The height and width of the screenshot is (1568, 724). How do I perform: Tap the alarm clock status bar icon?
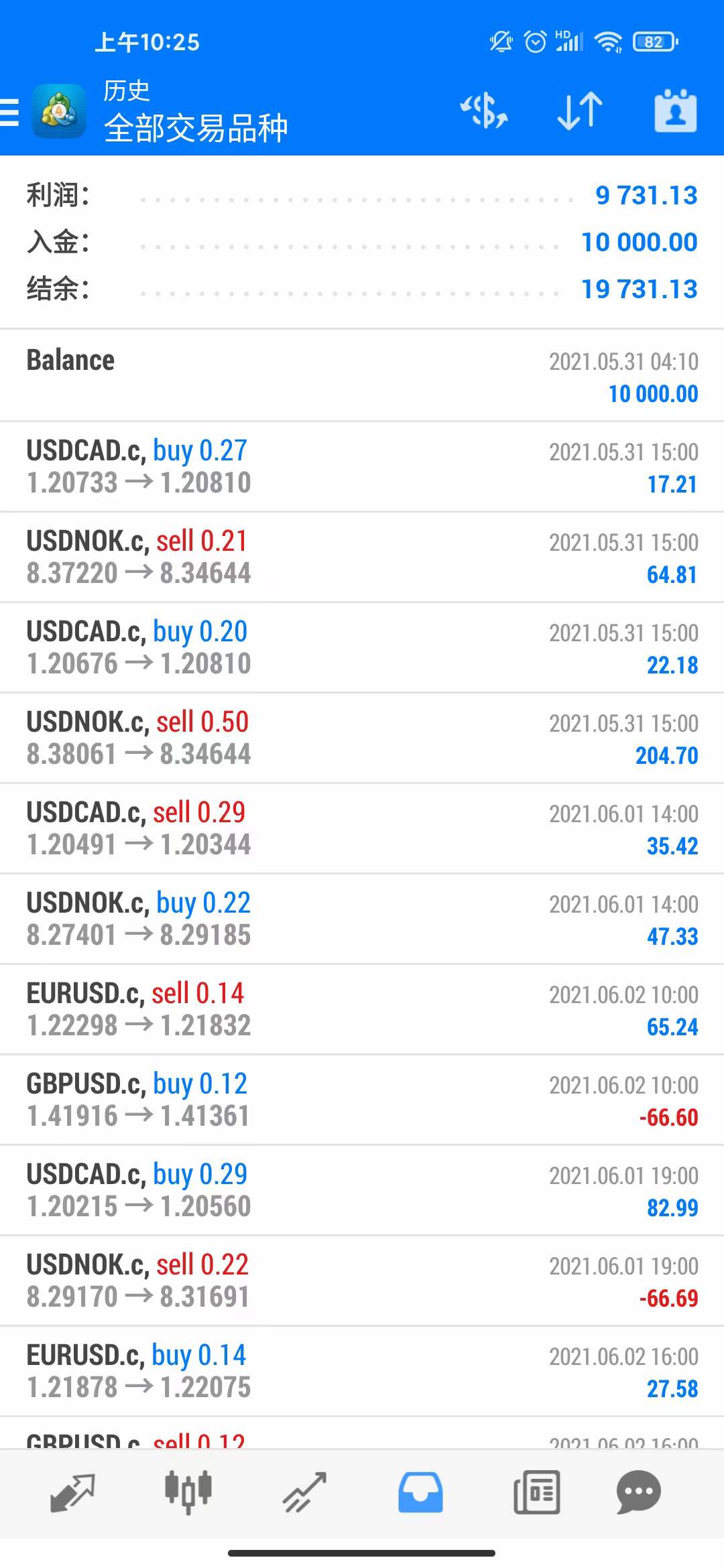(535, 42)
